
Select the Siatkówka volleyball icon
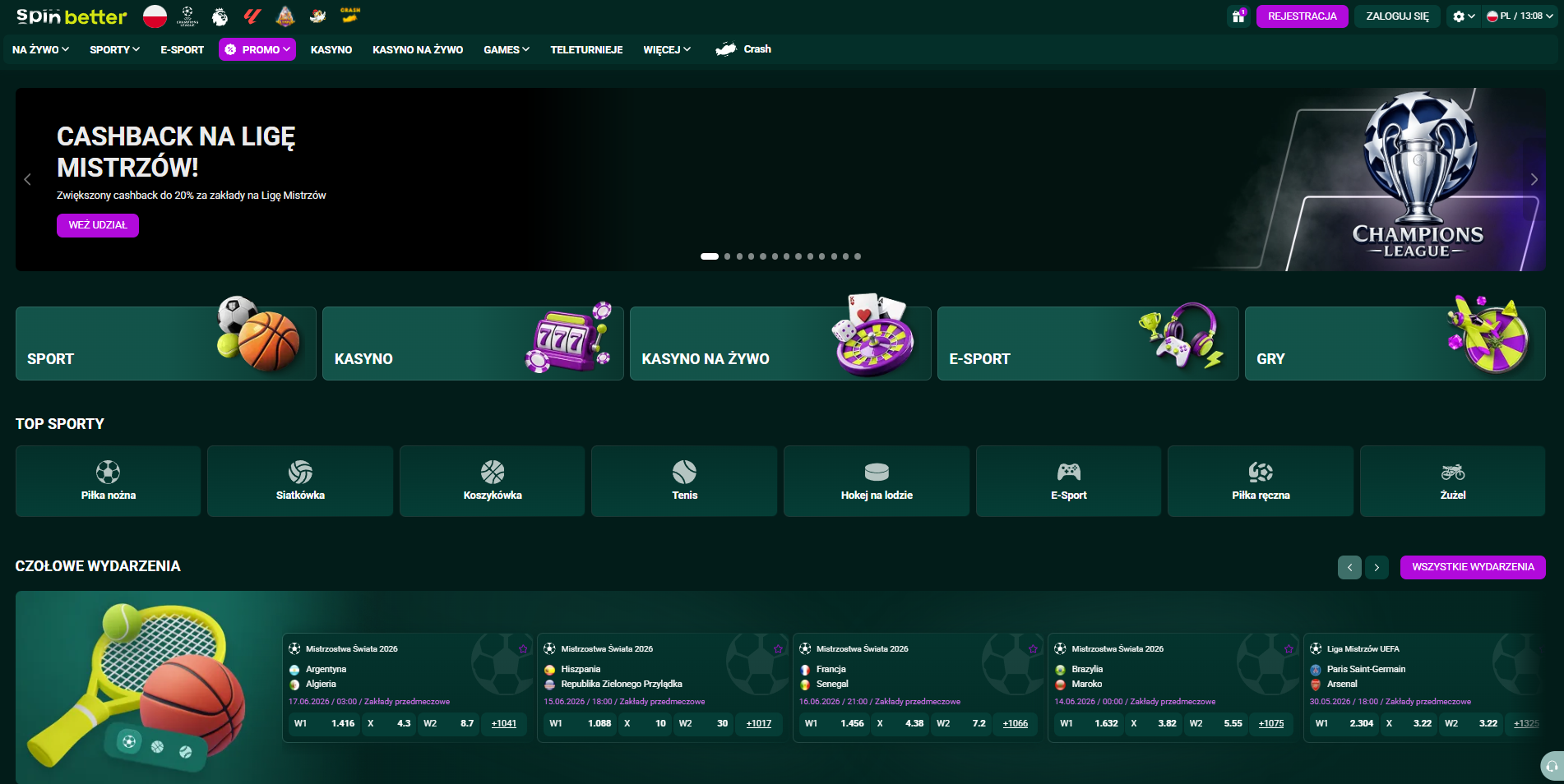point(300,472)
